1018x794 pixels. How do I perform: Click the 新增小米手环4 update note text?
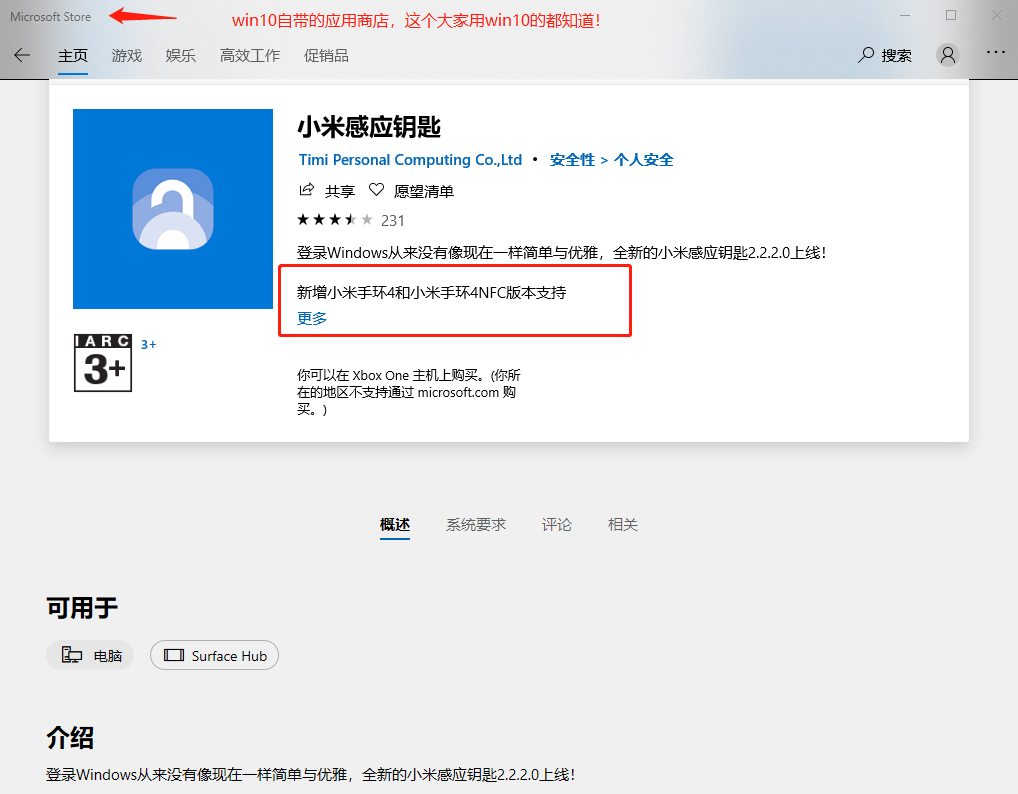[x=431, y=293]
